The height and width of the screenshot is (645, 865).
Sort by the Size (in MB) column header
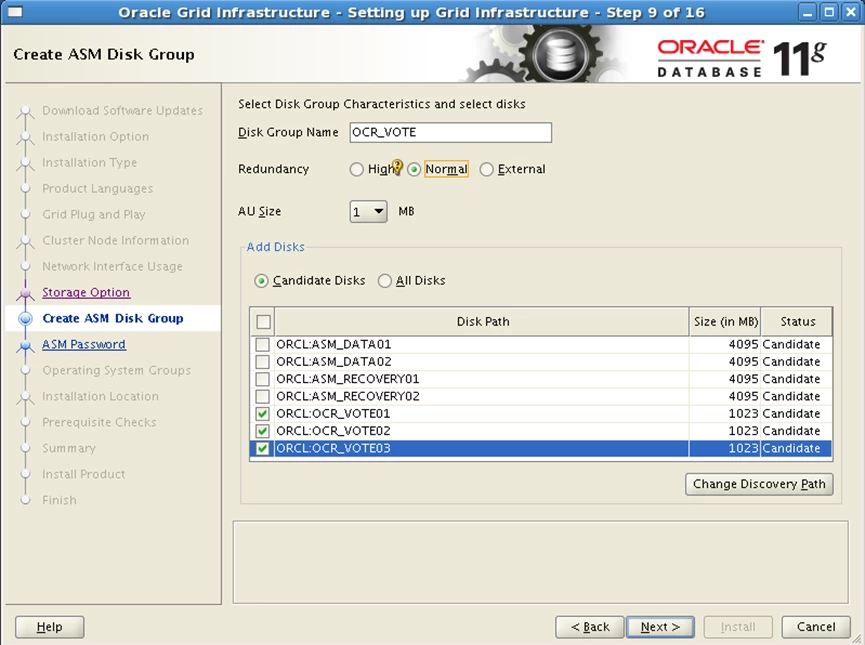(725, 322)
